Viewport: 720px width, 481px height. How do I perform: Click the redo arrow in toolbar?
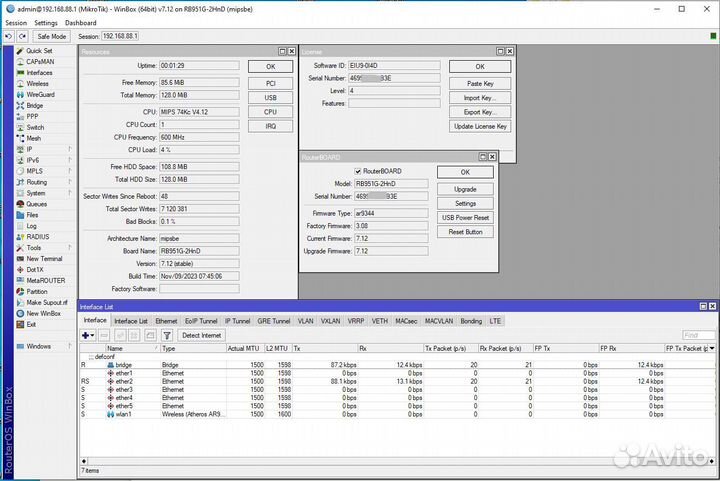[x=22, y=36]
